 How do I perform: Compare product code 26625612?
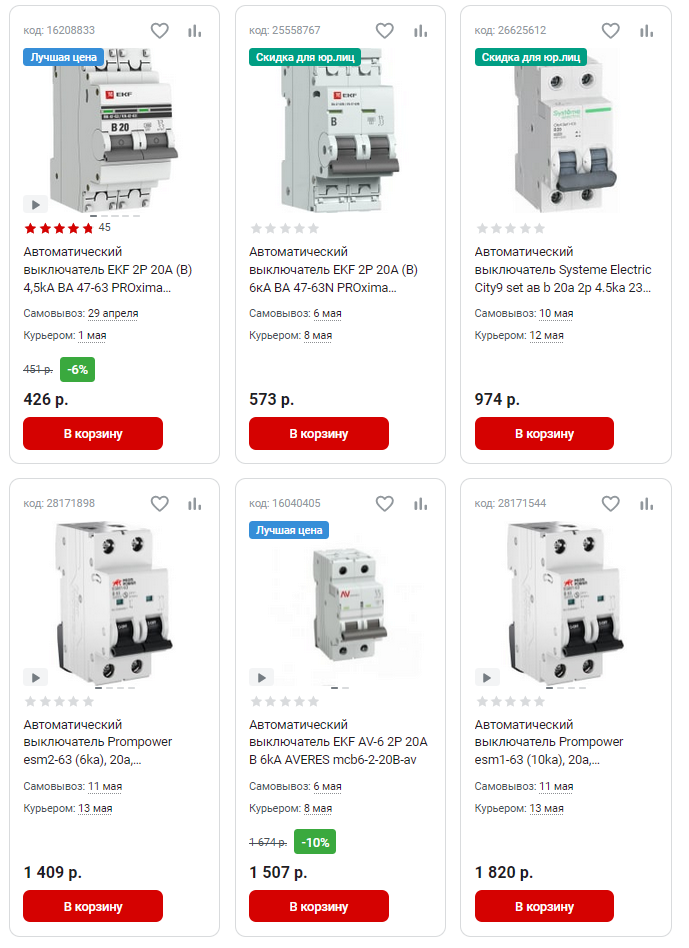[x=647, y=31]
